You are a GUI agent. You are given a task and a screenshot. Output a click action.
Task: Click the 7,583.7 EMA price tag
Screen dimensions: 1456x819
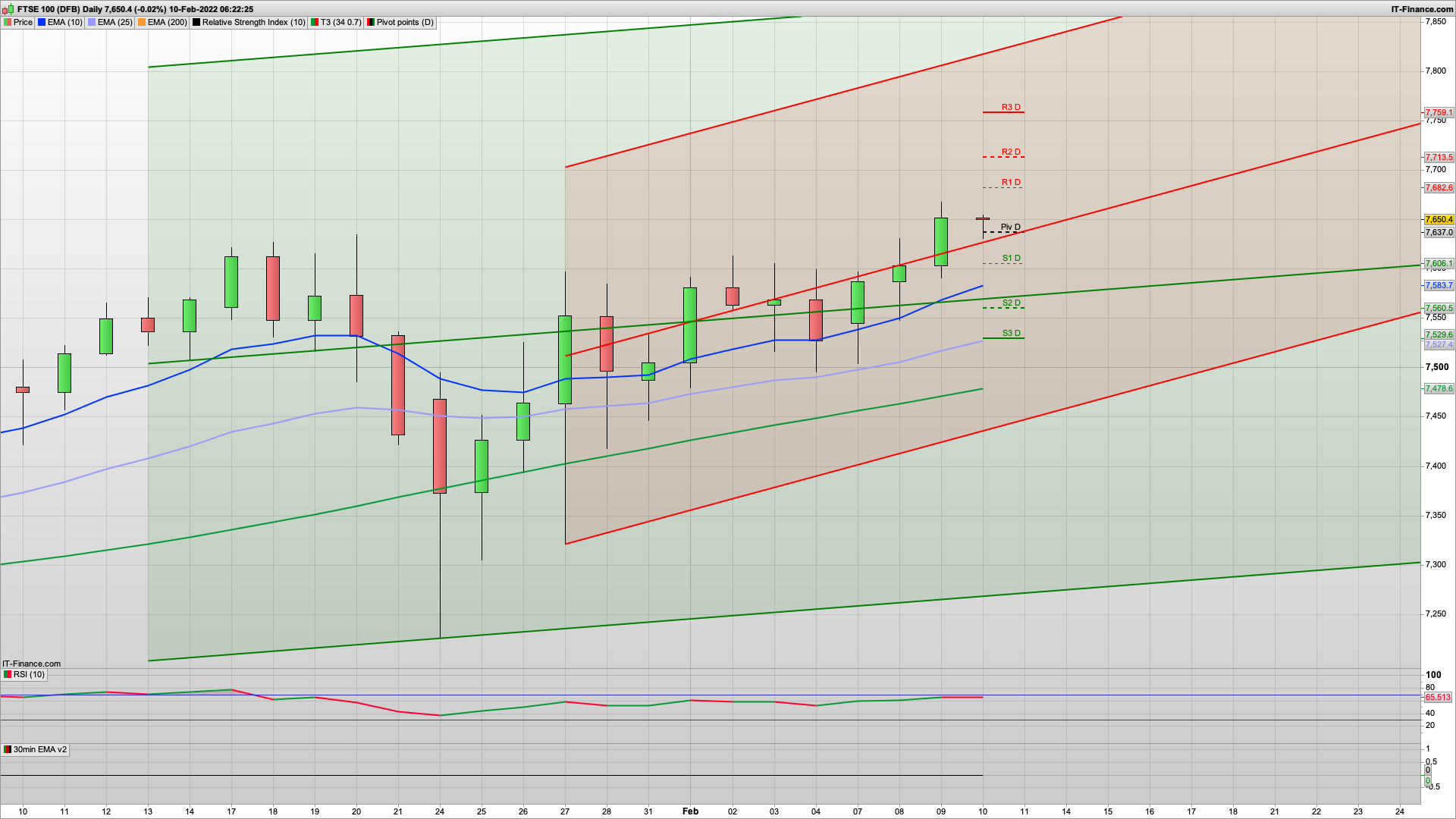1439,285
